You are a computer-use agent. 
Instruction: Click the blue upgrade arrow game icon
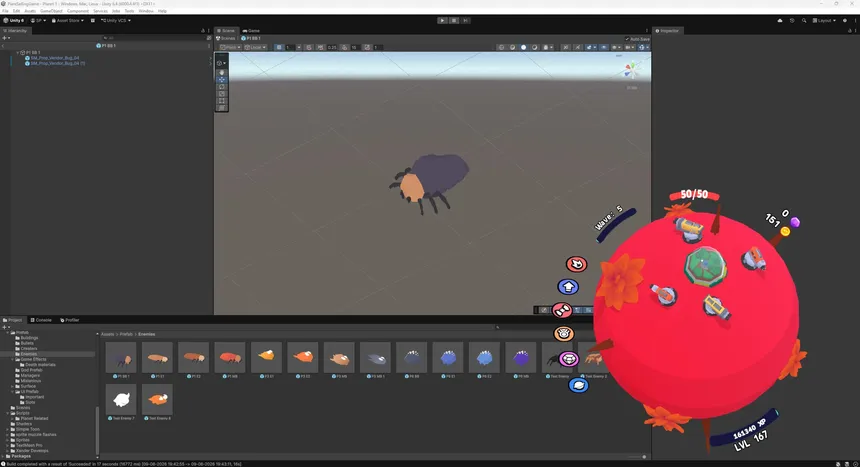pos(568,286)
